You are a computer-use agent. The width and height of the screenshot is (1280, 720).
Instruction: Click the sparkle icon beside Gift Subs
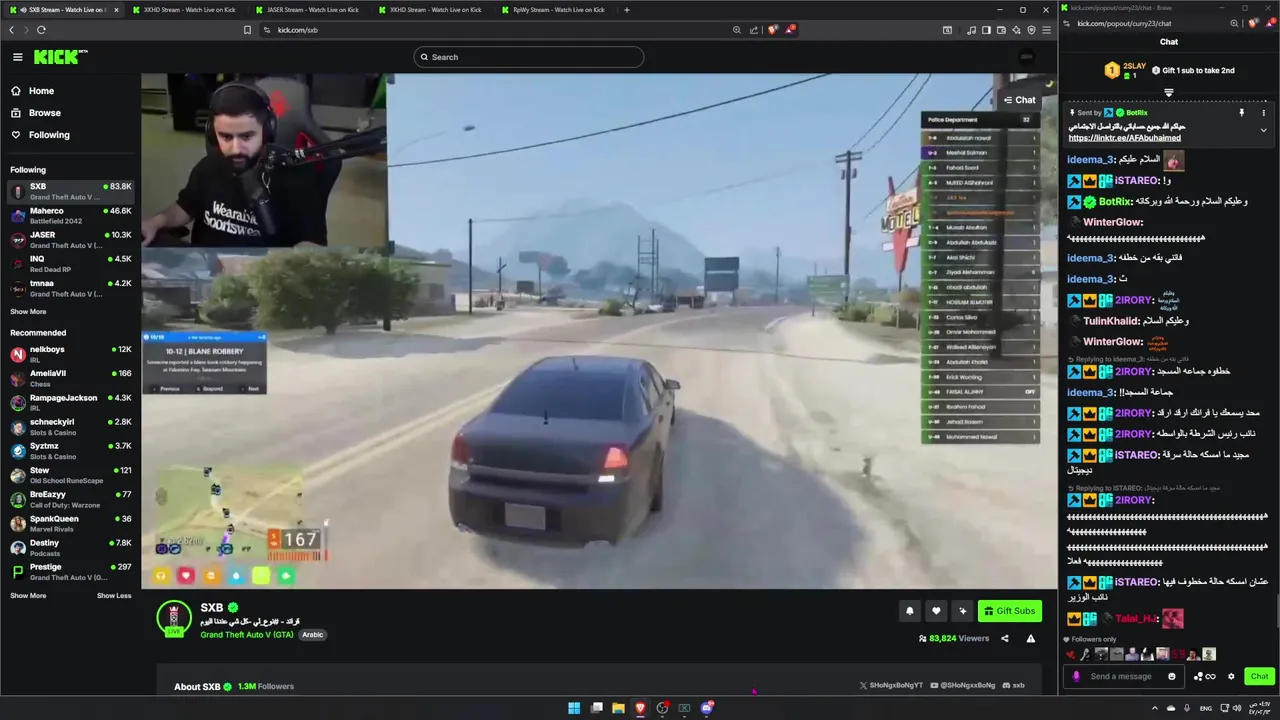[962, 611]
